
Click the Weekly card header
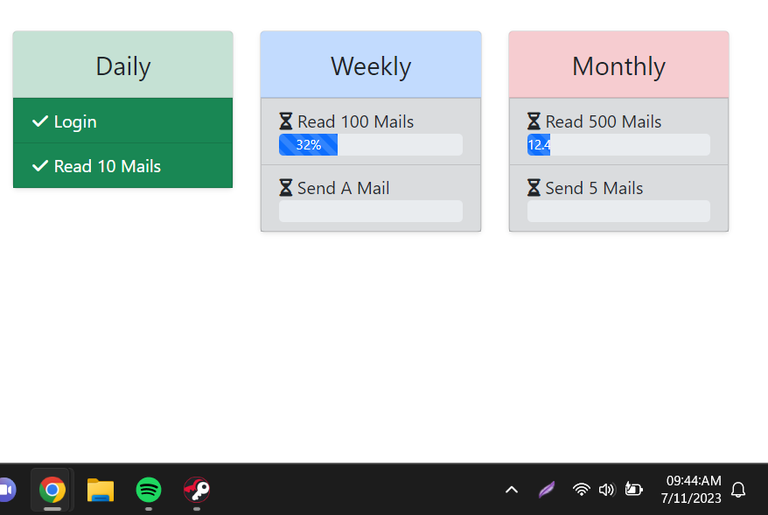click(x=371, y=64)
